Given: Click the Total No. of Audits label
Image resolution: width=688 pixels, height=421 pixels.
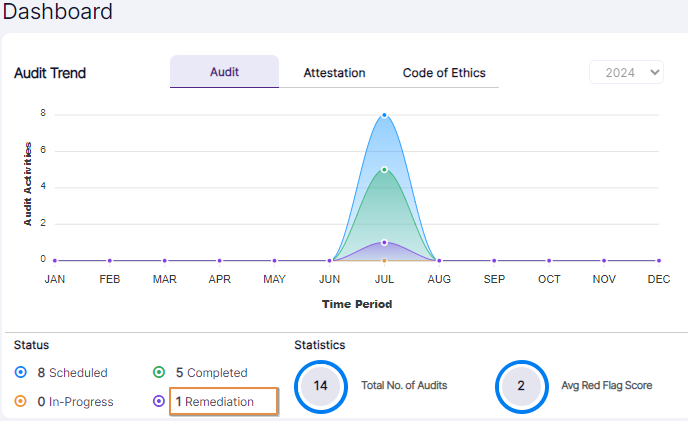Looking at the screenshot, I should (403, 385).
